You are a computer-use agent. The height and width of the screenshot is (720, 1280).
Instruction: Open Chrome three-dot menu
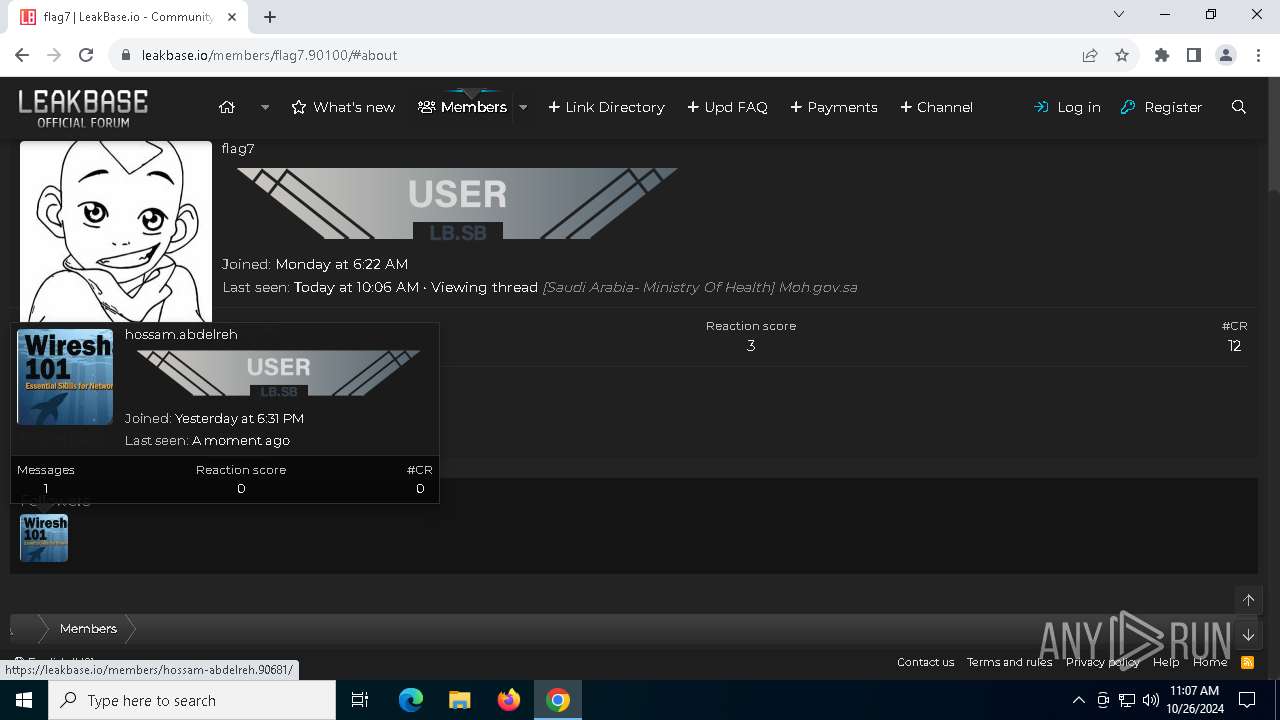(1258, 55)
